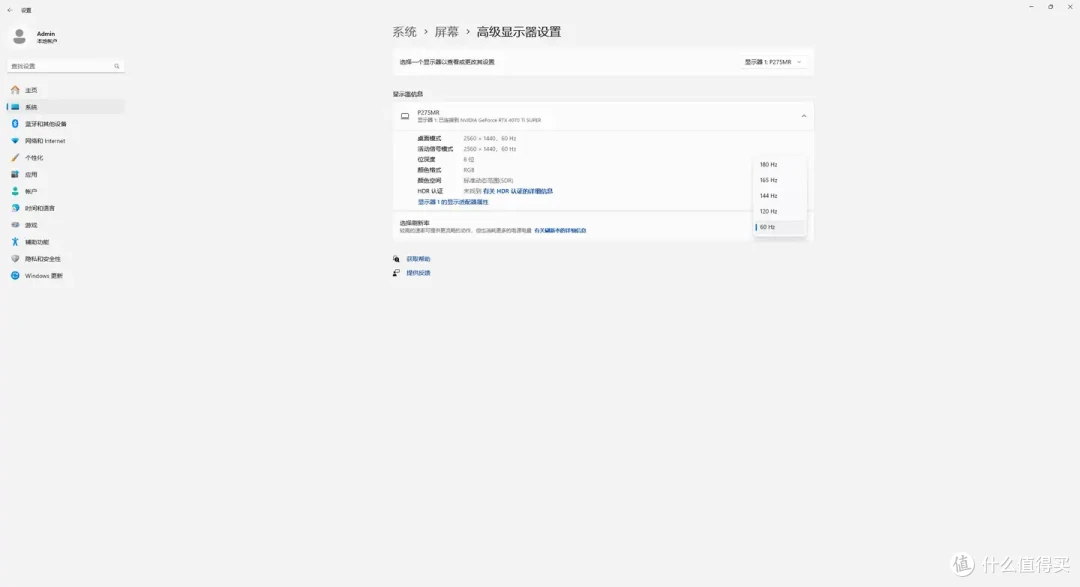The height and width of the screenshot is (587, 1080).
Task: Open 时间和语言 settings
Action: [x=65, y=208]
